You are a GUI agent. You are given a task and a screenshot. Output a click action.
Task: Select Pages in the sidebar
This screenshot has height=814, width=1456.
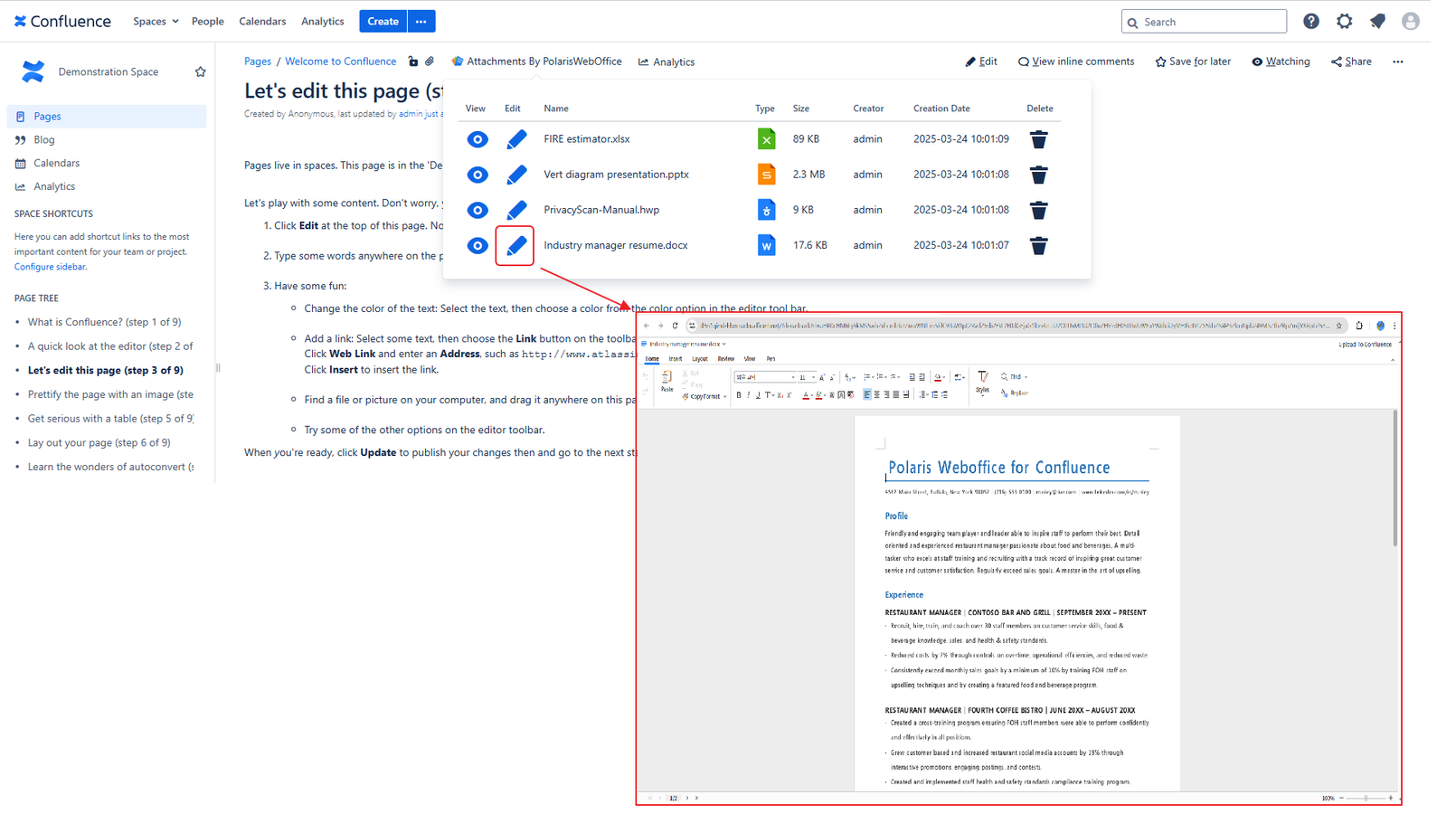107,116
